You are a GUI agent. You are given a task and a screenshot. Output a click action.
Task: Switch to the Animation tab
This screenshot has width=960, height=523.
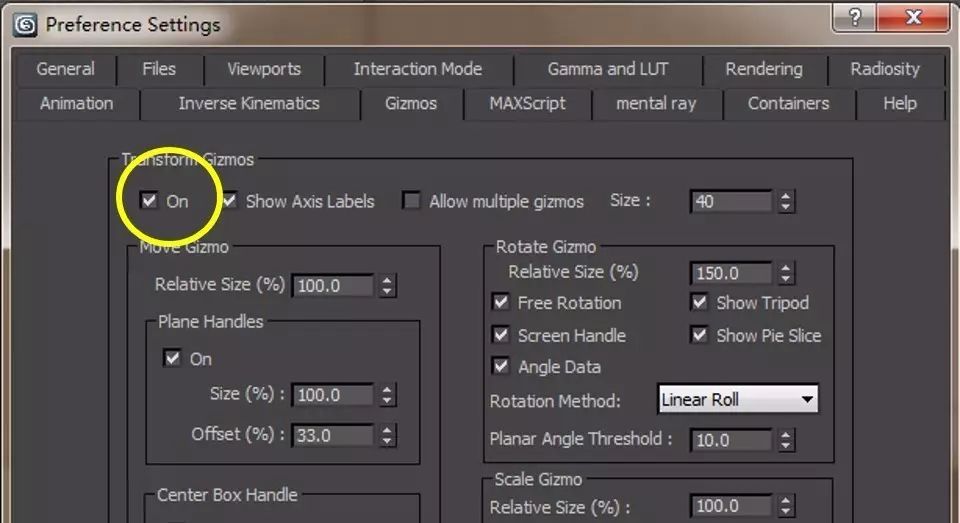tap(77, 103)
